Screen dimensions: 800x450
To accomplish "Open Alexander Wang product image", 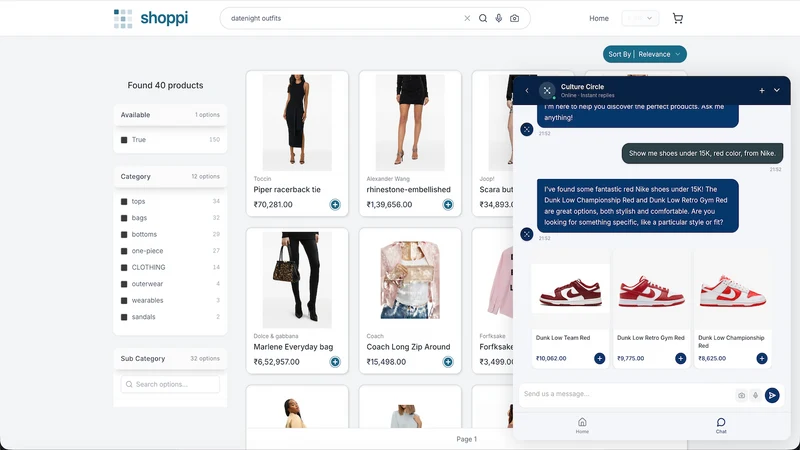I will point(410,122).
